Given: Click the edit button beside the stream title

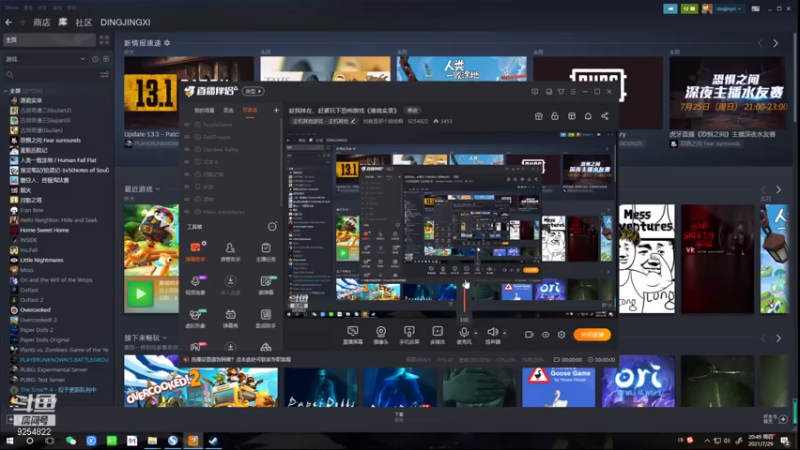Looking at the screenshot, I should pos(412,110).
